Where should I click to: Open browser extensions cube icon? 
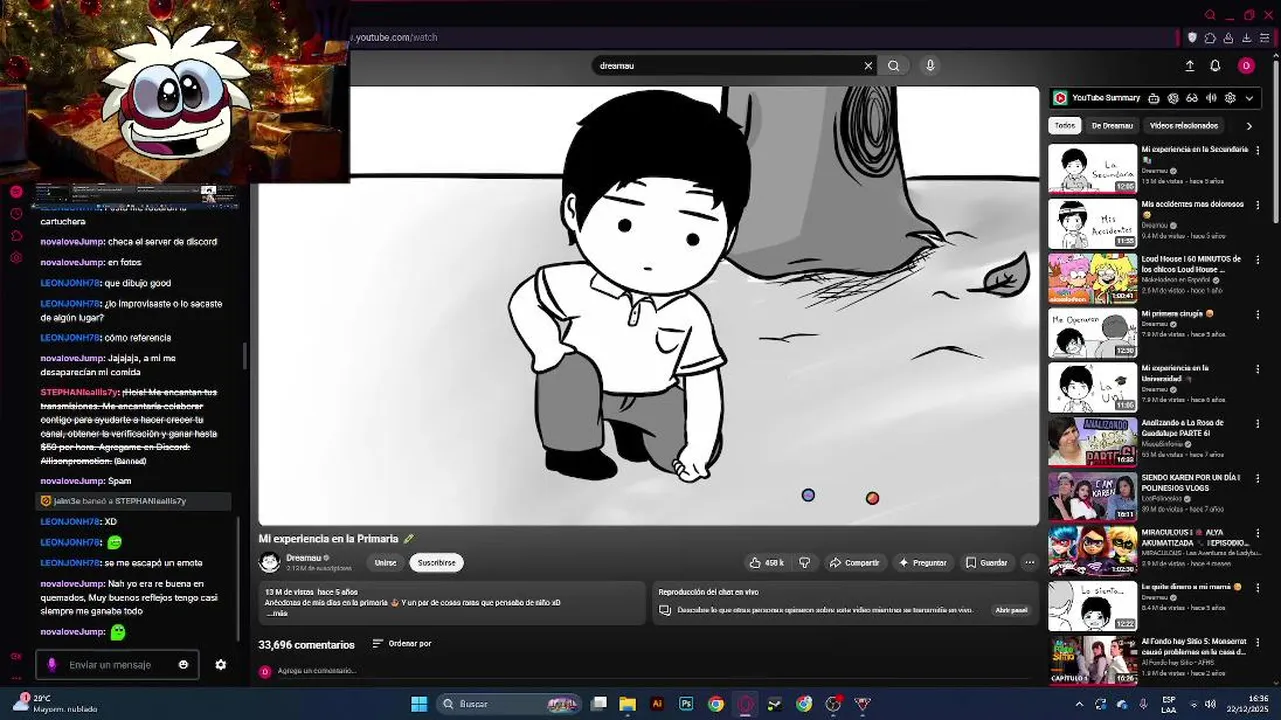[1210, 38]
